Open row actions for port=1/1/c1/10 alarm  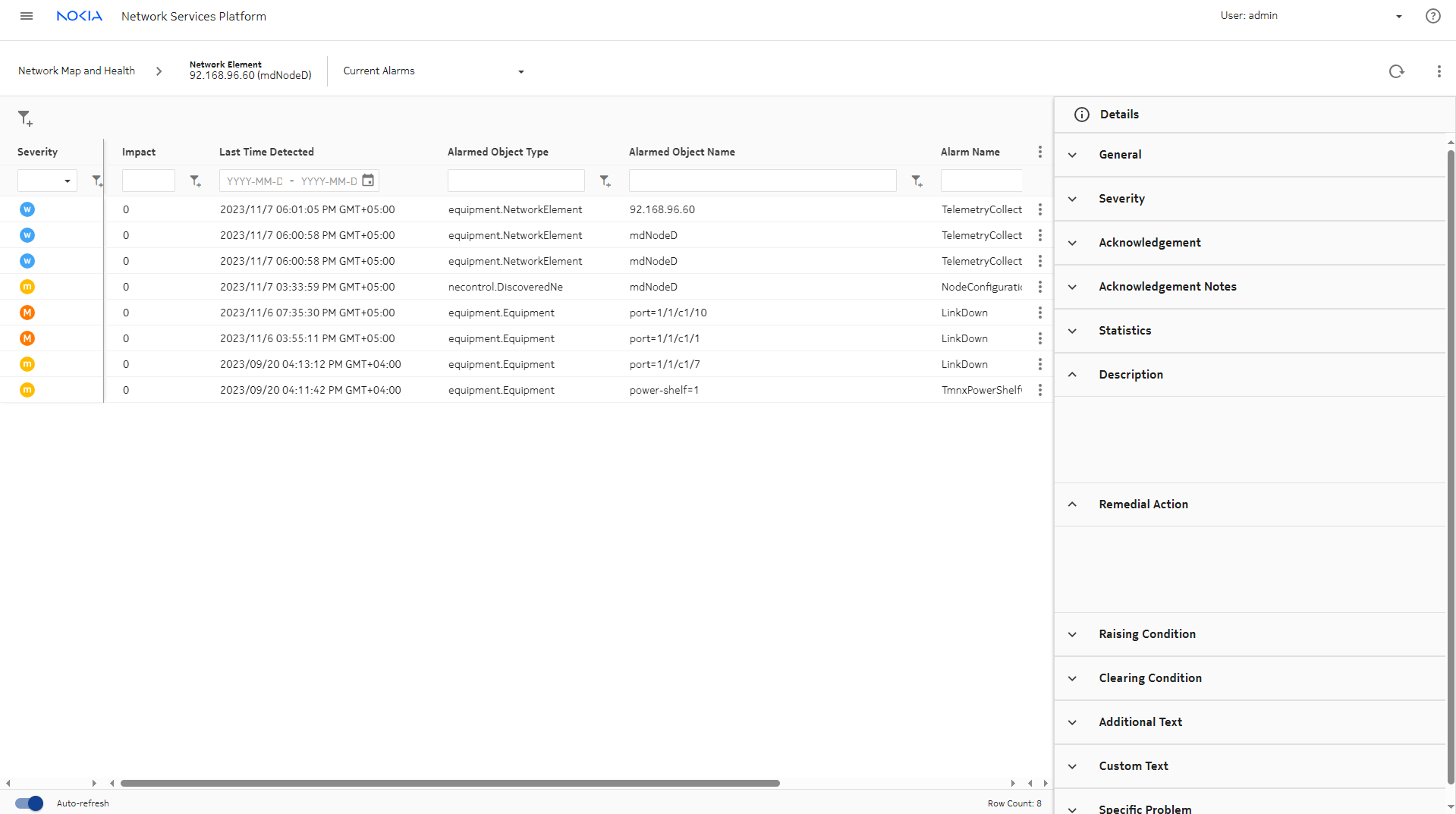pyautogui.click(x=1039, y=313)
